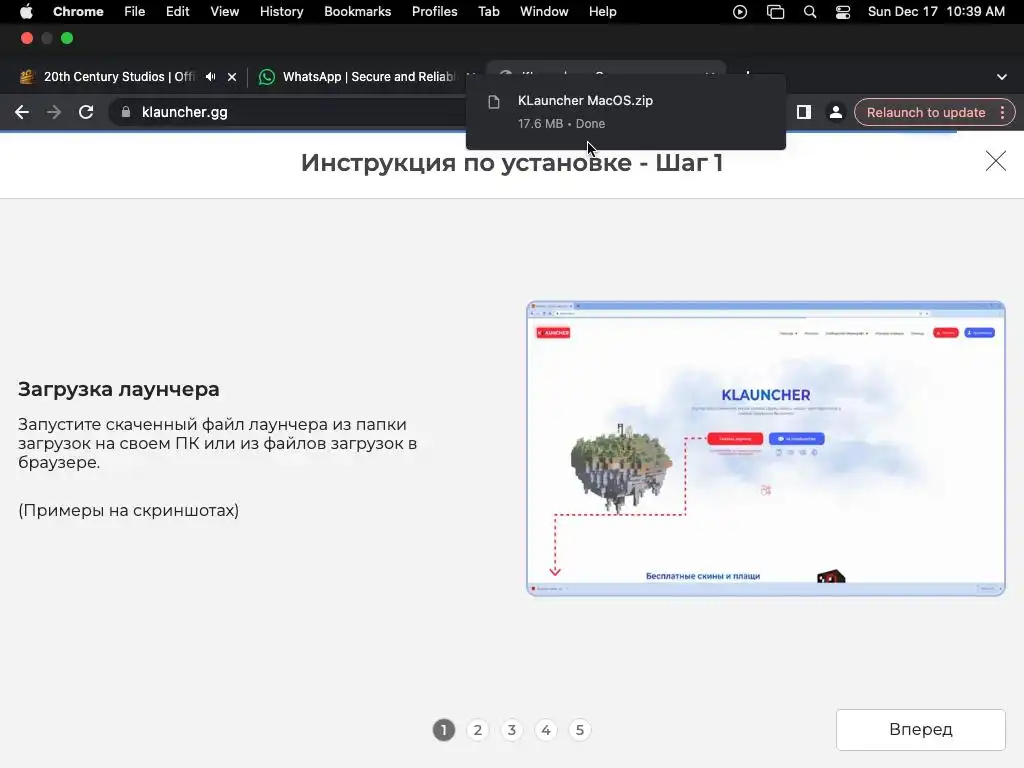Click the Инструкция по установке - Шаг 1 title
Screen dimensions: 1024x768
coord(511,163)
